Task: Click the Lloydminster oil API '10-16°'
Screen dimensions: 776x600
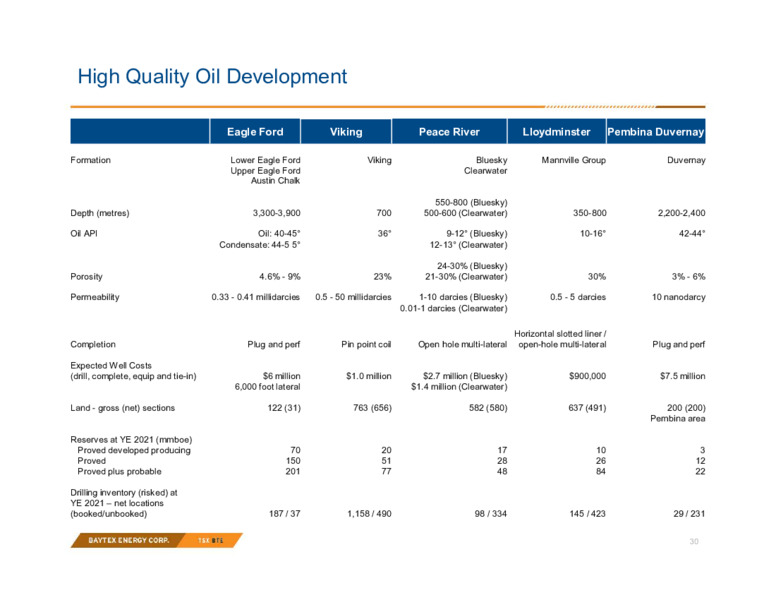Action: click(593, 233)
